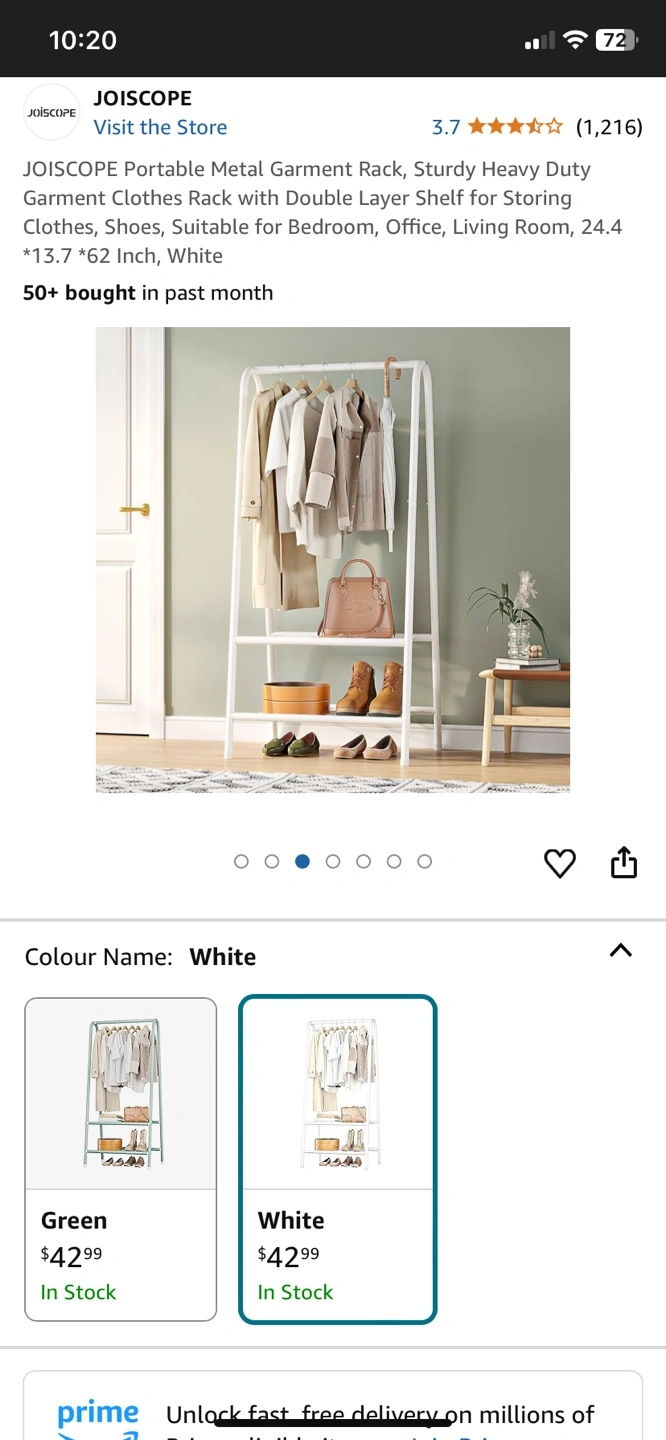This screenshot has width=666, height=1440.
Task: Tap the Wi-Fi status icon
Action: (574, 40)
